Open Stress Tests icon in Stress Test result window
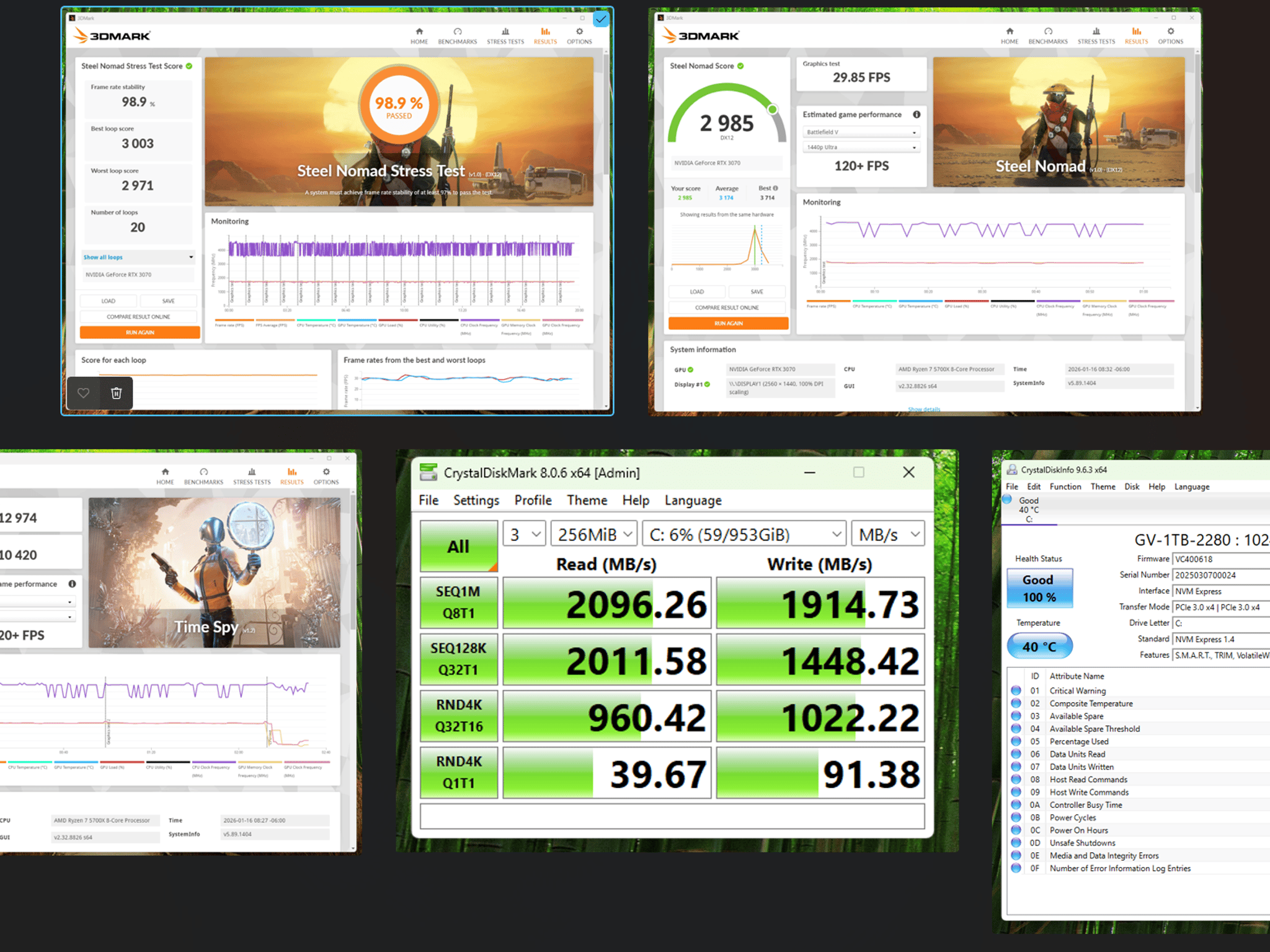 point(505,32)
